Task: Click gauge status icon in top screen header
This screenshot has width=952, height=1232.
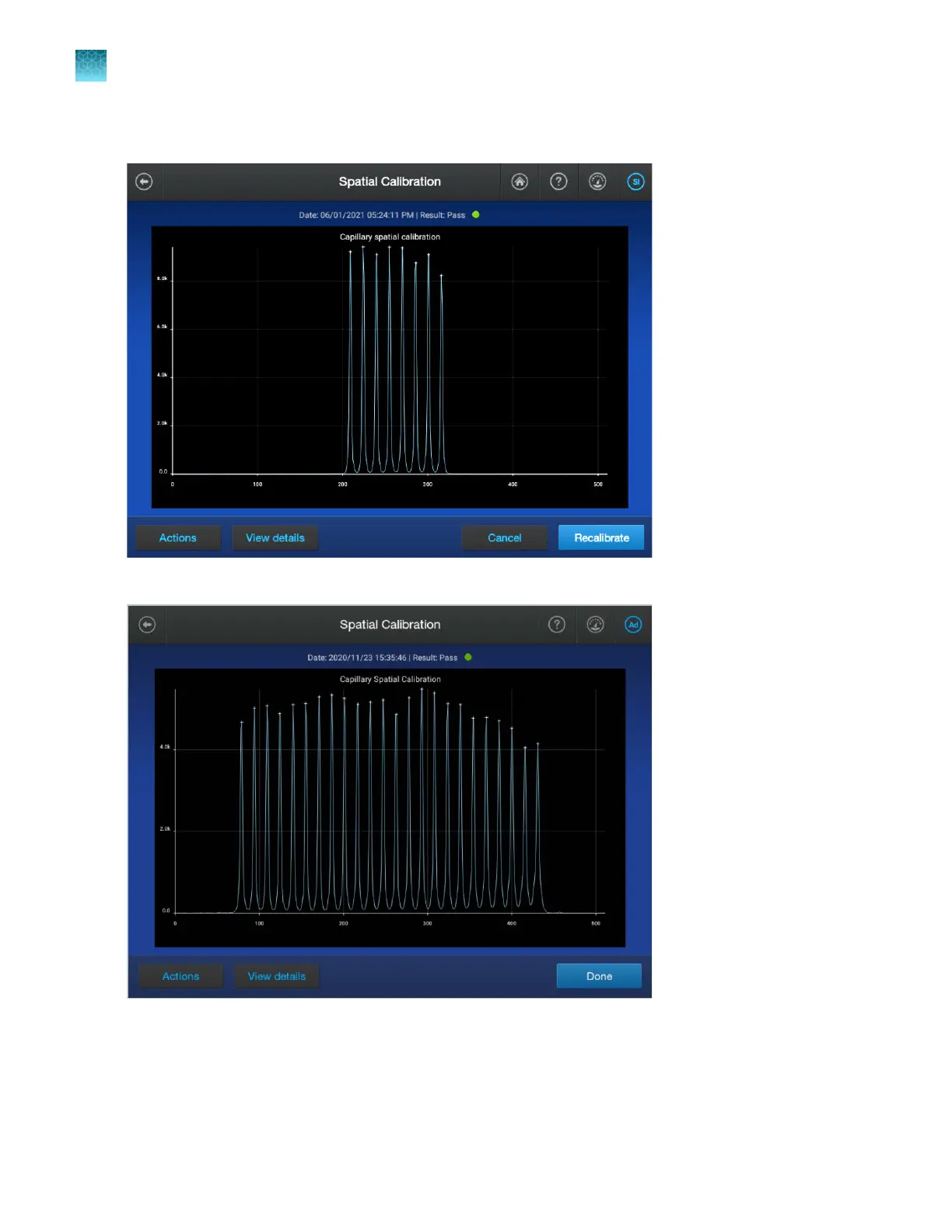Action: click(x=597, y=181)
